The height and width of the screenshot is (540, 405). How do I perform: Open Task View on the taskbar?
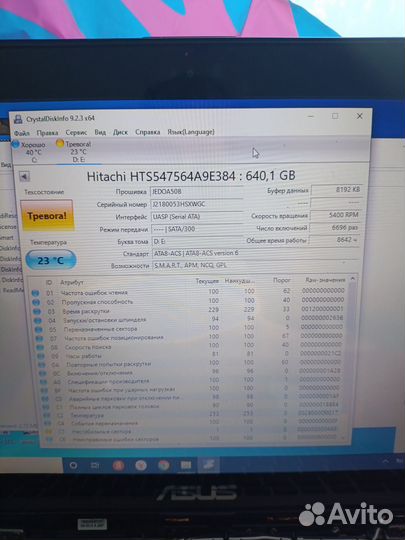[x=95, y=466]
